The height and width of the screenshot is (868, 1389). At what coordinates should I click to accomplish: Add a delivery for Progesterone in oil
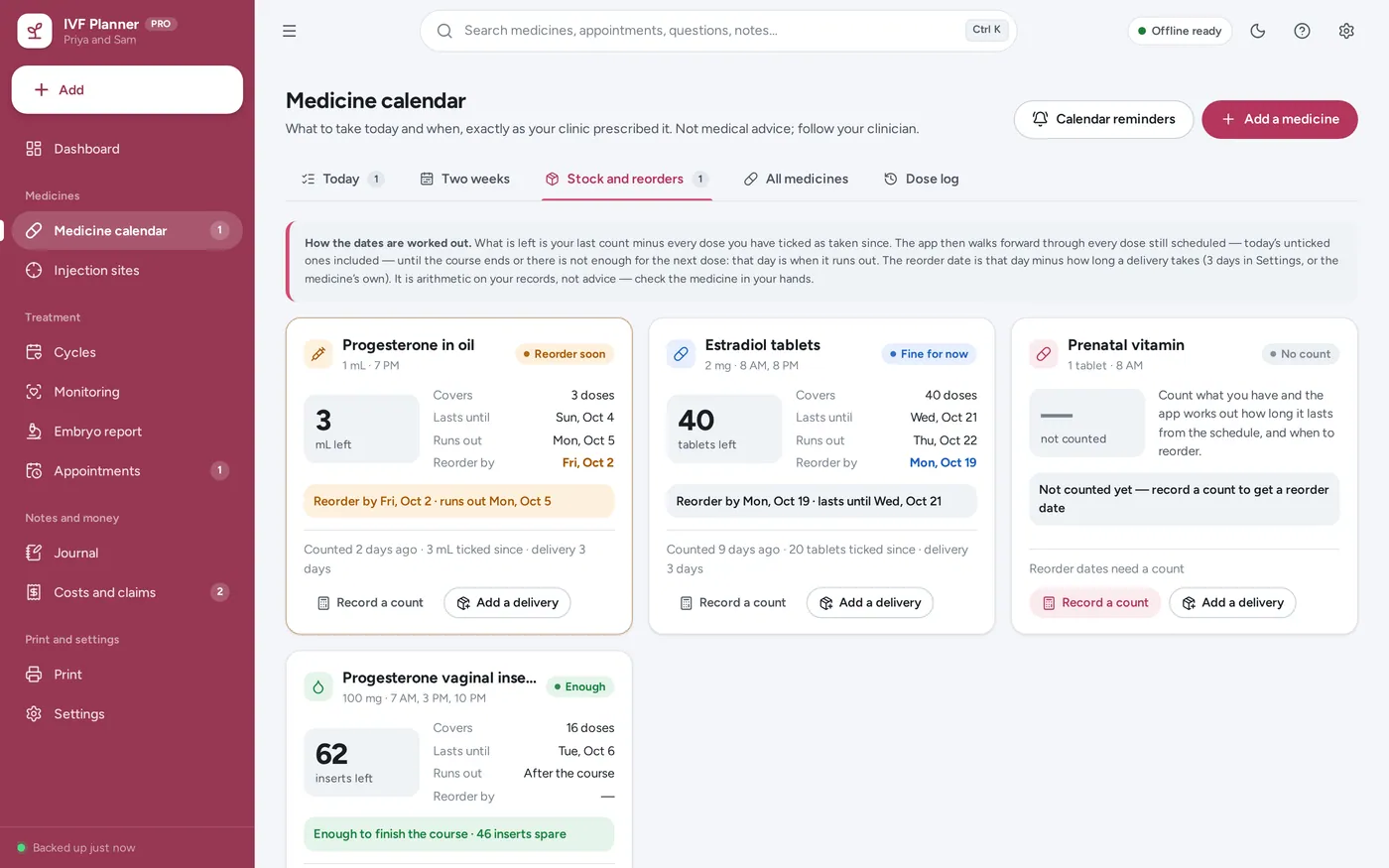(507, 602)
